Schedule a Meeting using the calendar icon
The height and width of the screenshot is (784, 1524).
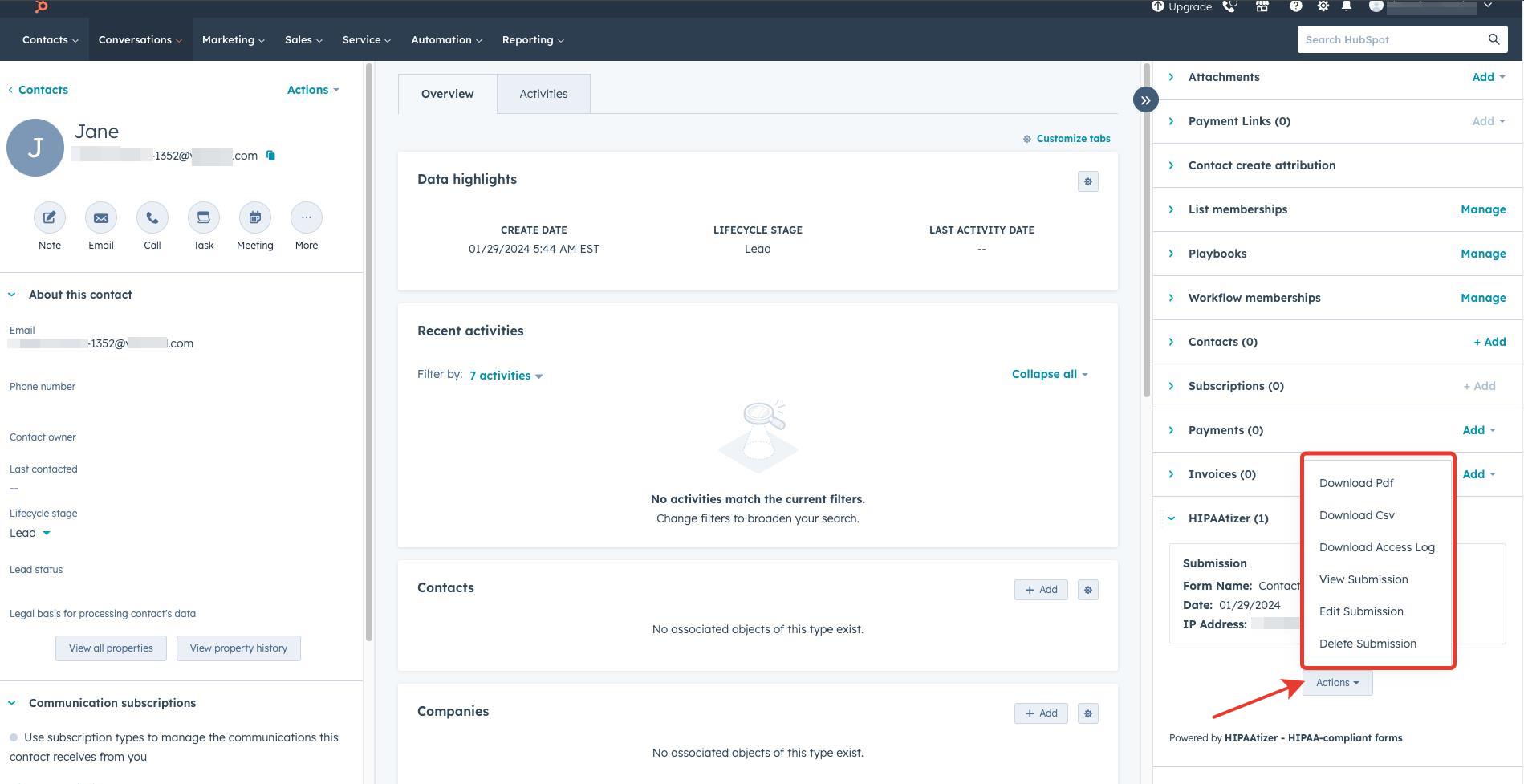click(x=254, y=217)
